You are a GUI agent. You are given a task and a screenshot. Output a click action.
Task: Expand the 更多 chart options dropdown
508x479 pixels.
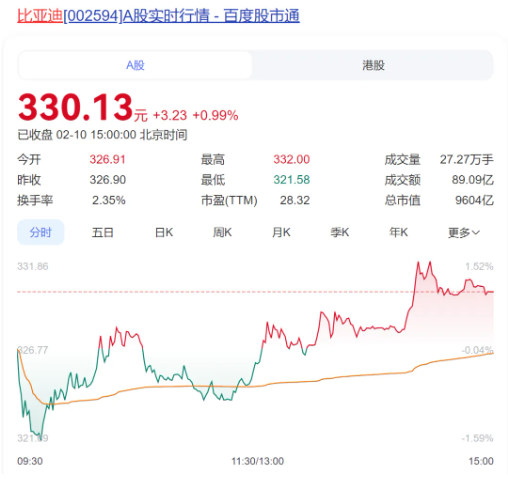(x=464, y=232)
